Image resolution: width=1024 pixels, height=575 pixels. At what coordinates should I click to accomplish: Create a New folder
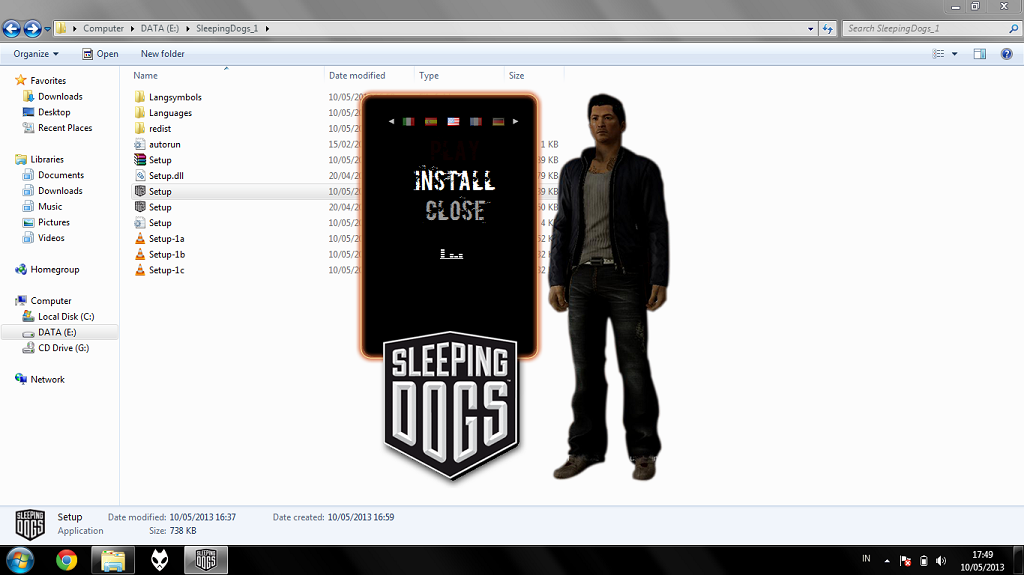(163, 54)
